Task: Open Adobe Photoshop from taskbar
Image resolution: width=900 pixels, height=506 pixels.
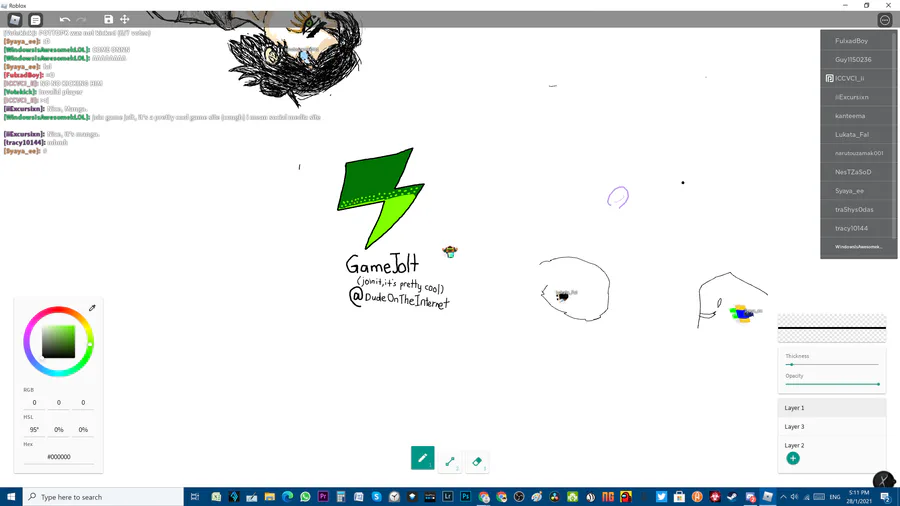Action: [x=465, y=497]
